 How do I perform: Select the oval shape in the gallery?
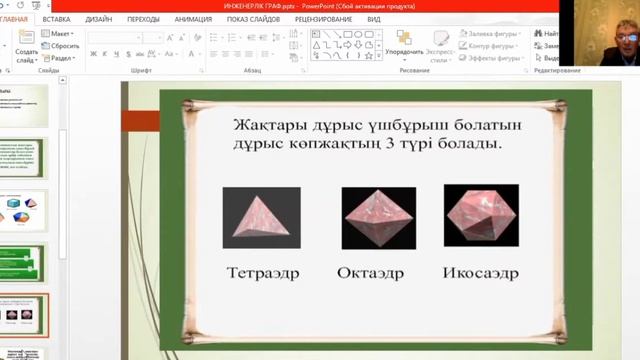[x=358, y=34]
